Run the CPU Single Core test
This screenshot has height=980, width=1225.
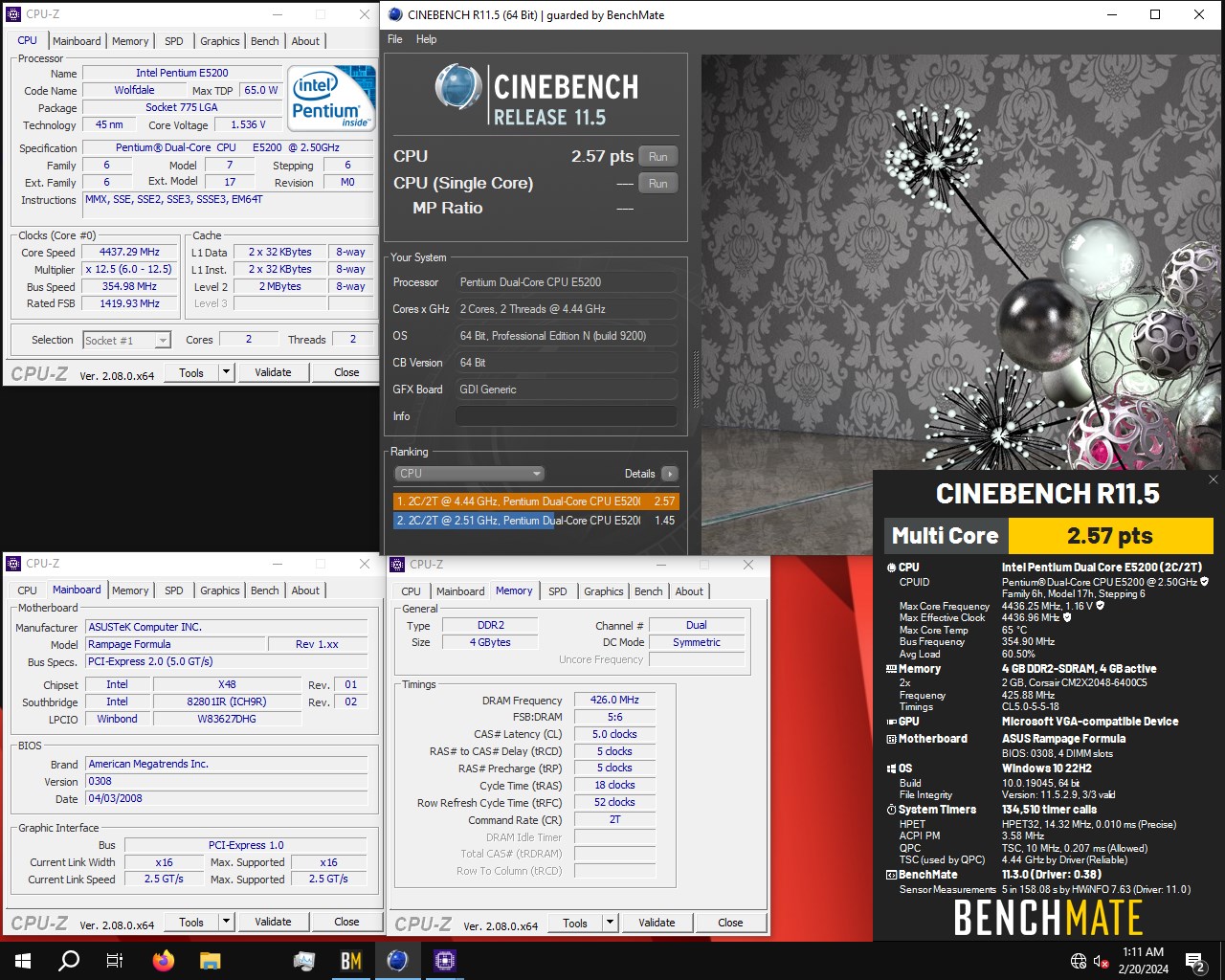658,183
